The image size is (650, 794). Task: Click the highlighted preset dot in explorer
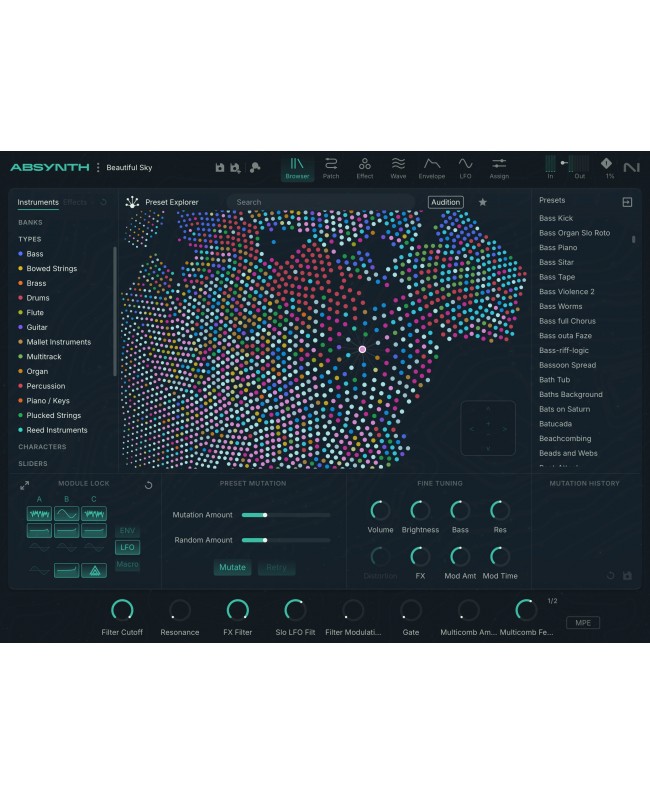pyautogui.click(x=362, y=349)
